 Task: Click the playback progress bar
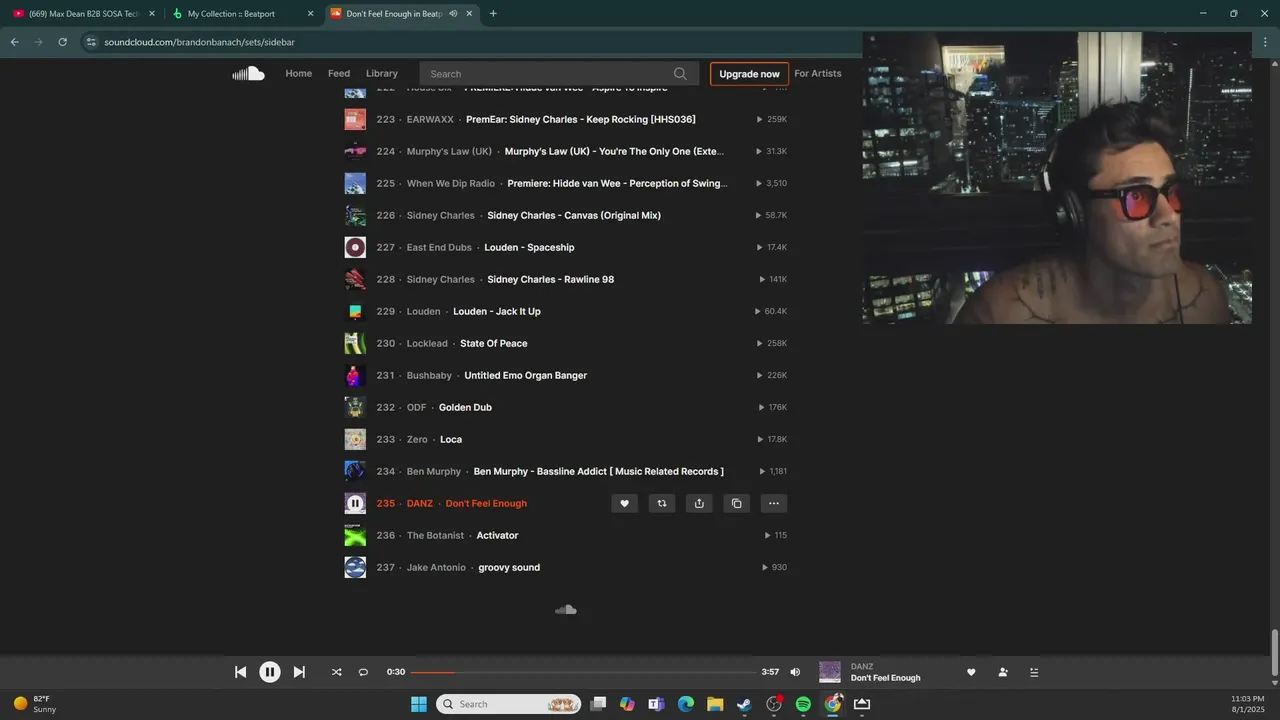tap(583, 672)
